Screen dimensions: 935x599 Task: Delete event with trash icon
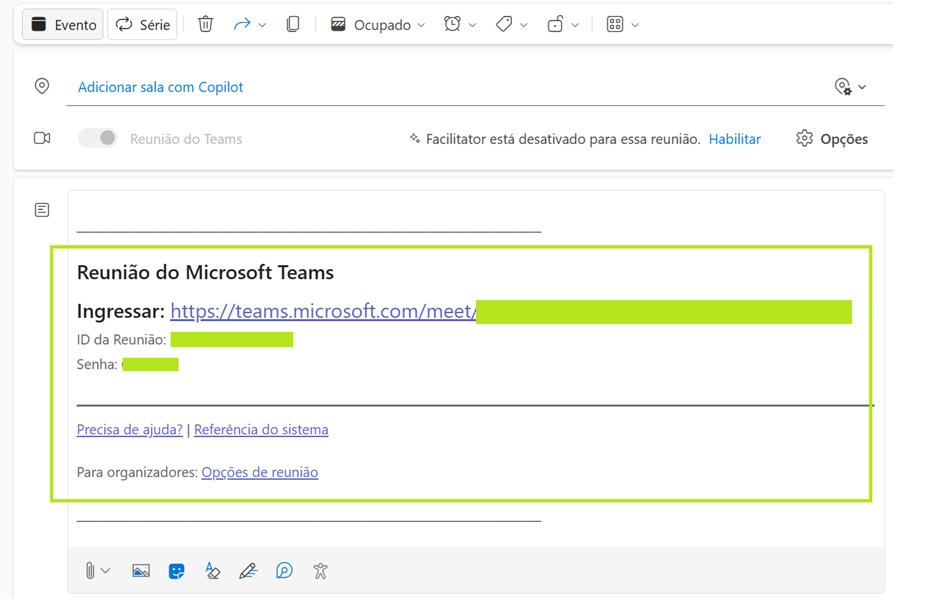pos(205,24)
